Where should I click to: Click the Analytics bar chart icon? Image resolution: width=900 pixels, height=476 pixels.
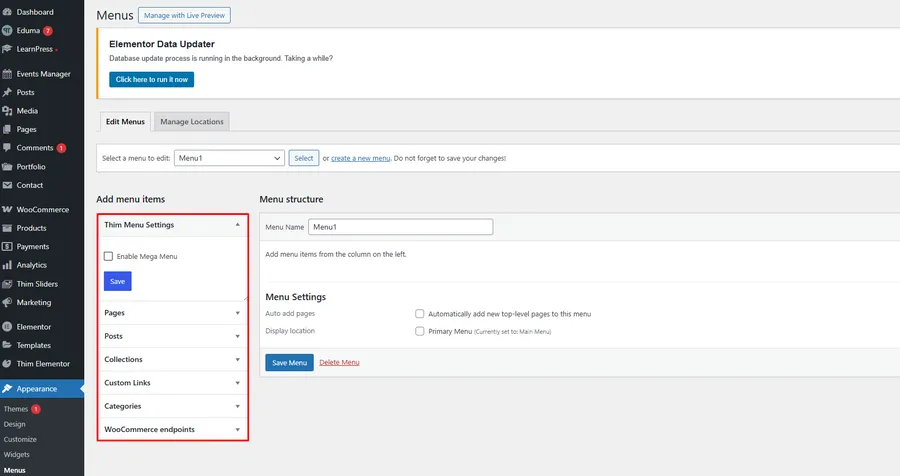coord(8,265)
